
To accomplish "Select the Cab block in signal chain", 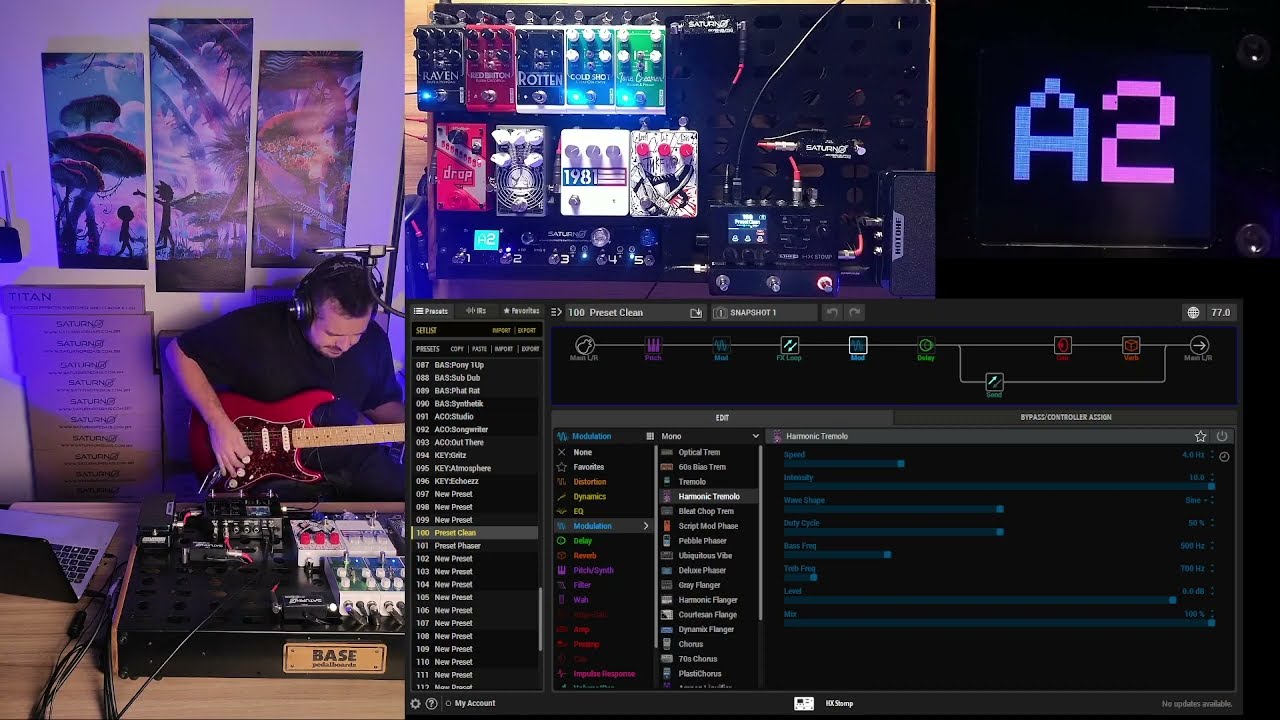I will (1062, 346).
